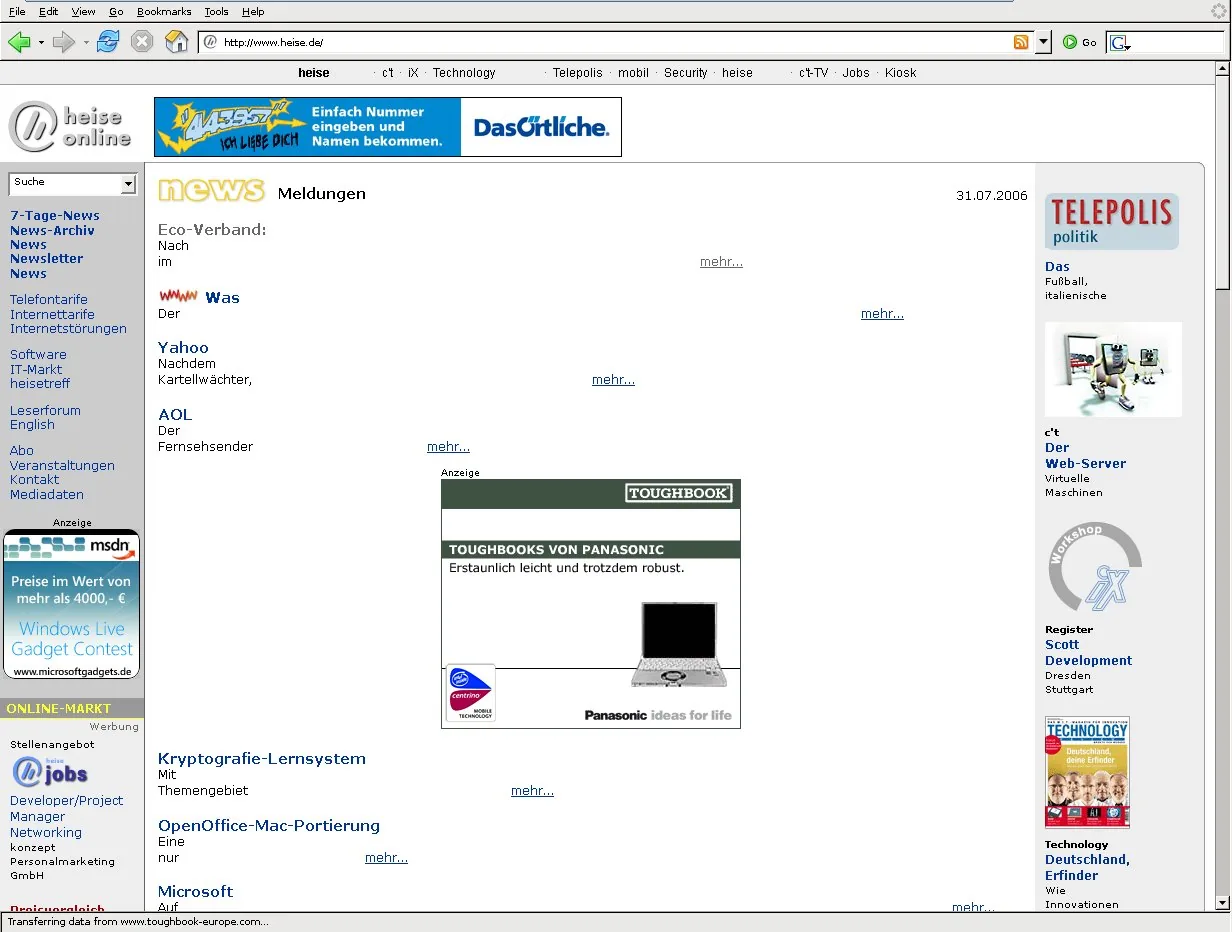1232x932 pixels.
Task: Open the AOL news headline
Action: [175, 415]
